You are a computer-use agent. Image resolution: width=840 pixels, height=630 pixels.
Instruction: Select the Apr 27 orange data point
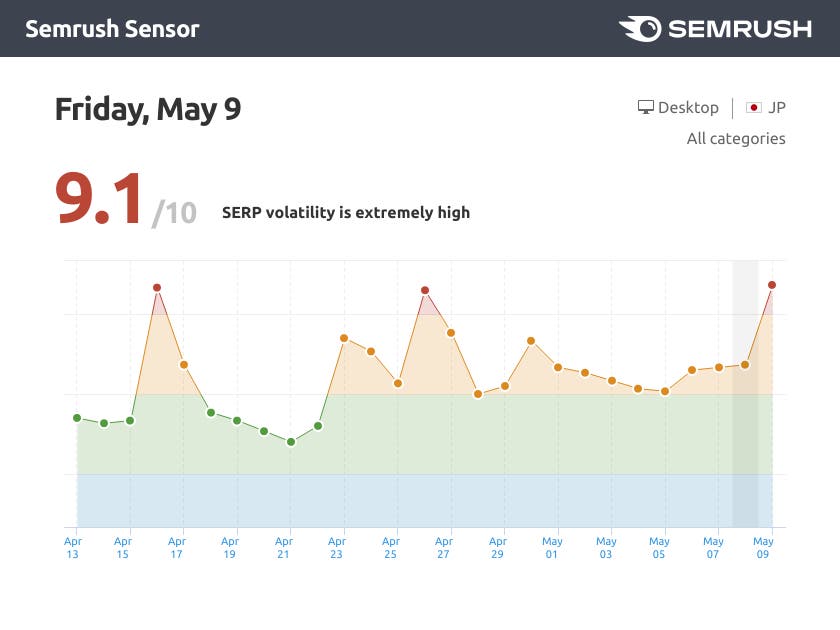(x=451, y=333)
